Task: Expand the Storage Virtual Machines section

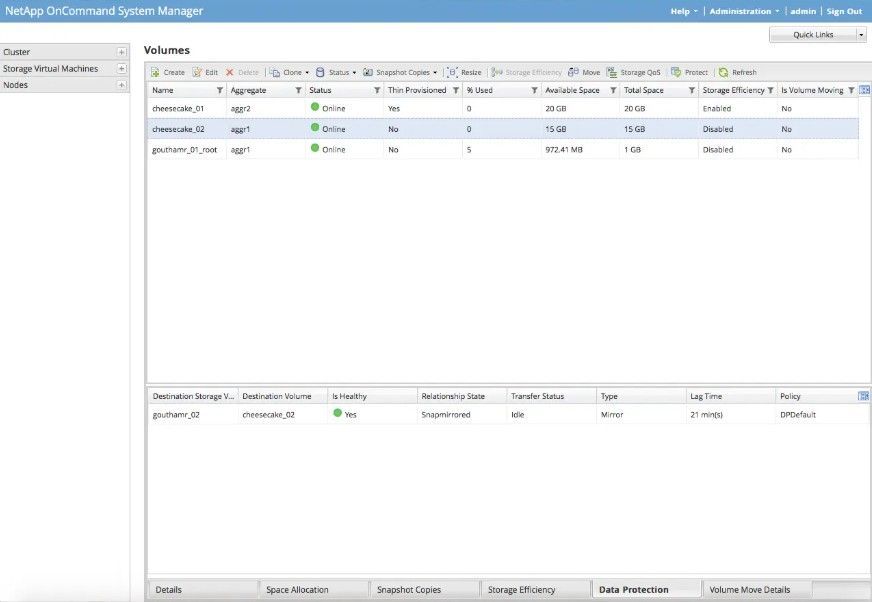Action: [121, 69]
